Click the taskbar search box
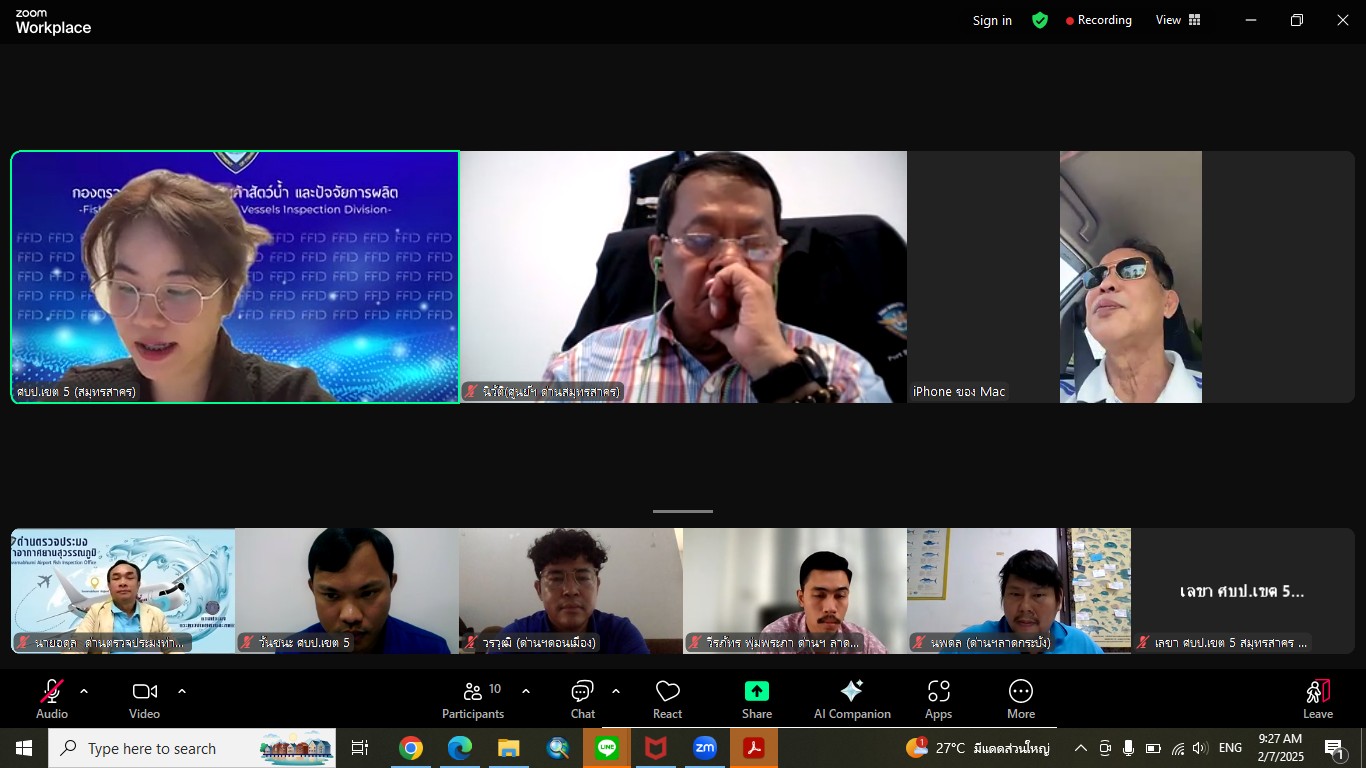The height and width of the screenshot is (768, 1366). pos(192,748)
